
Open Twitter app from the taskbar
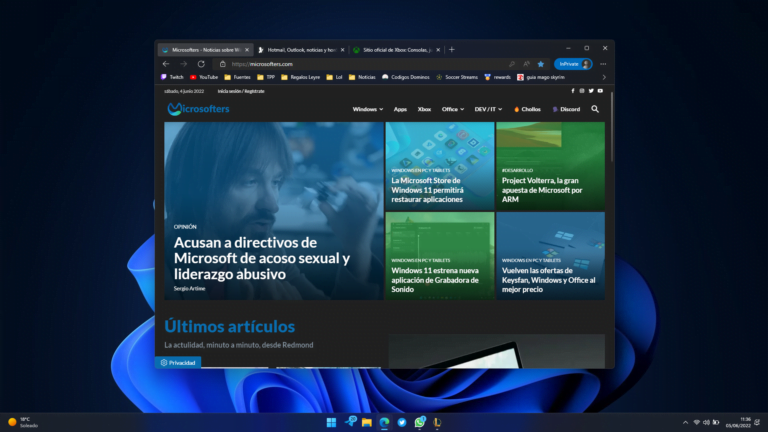pos(402,422)
